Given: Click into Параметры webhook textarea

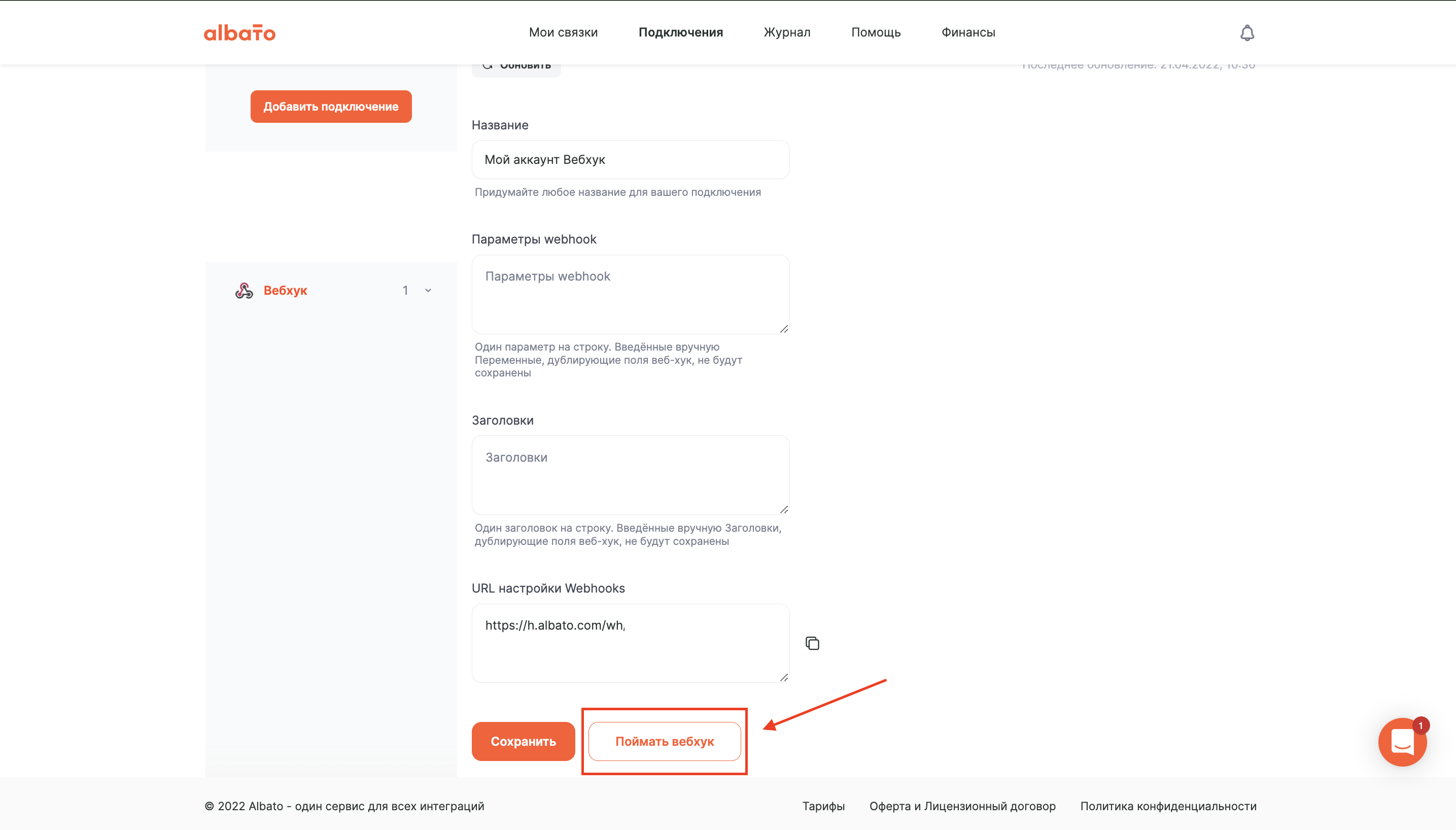Looking at the screenshot, I should (630, 294).
